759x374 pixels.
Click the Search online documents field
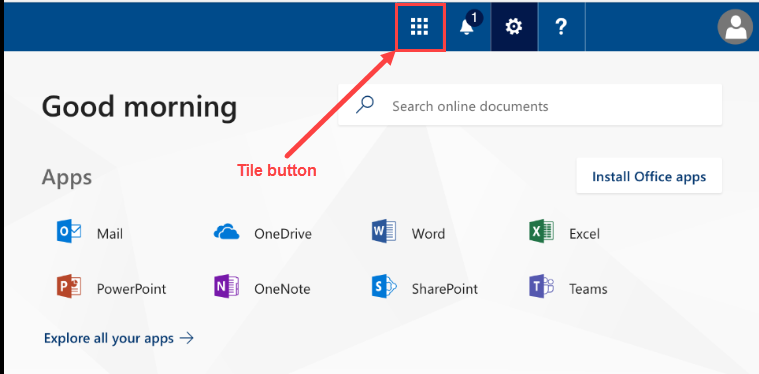pos(530,105)
